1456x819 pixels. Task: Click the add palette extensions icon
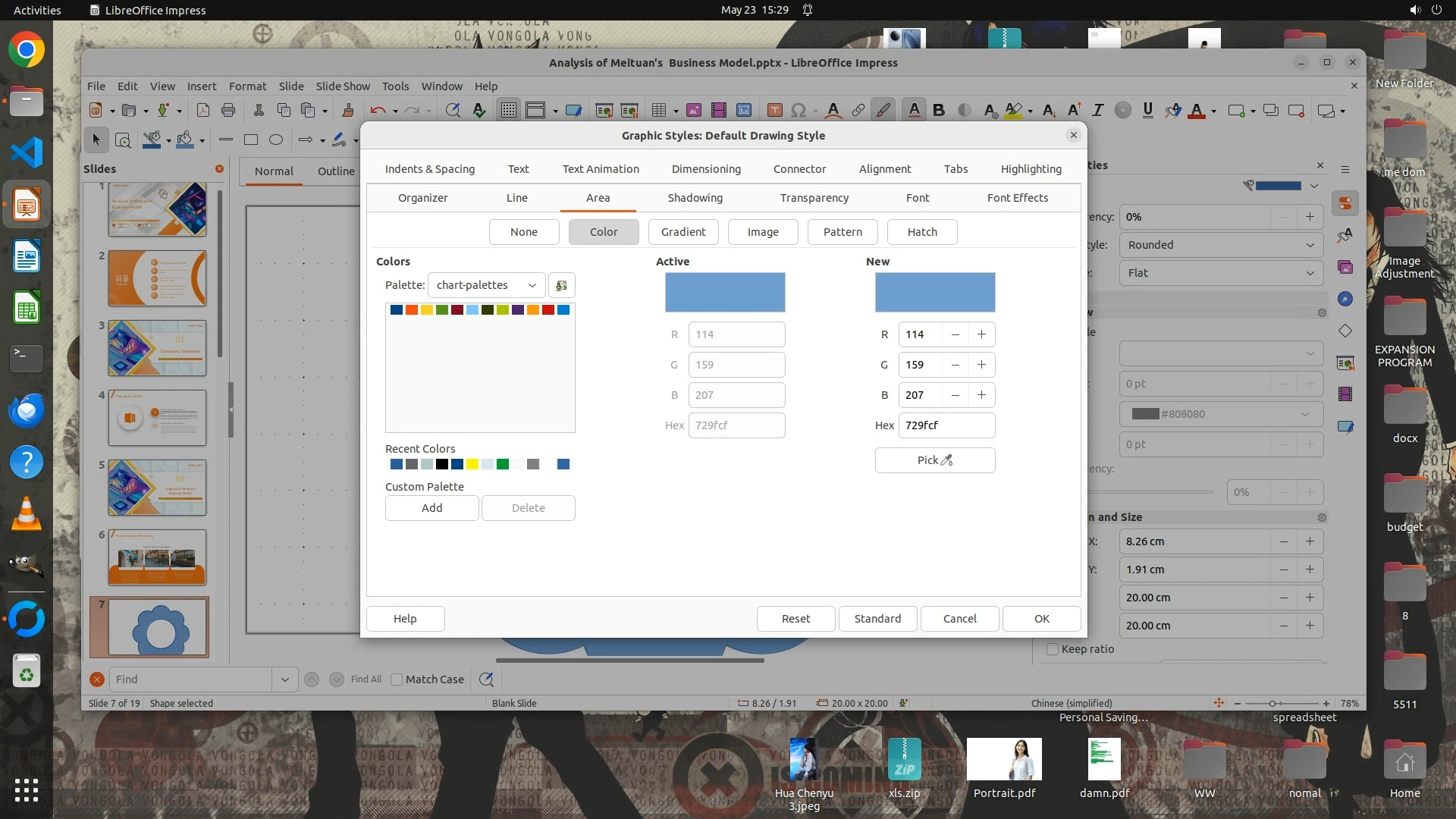pos(561,285)
